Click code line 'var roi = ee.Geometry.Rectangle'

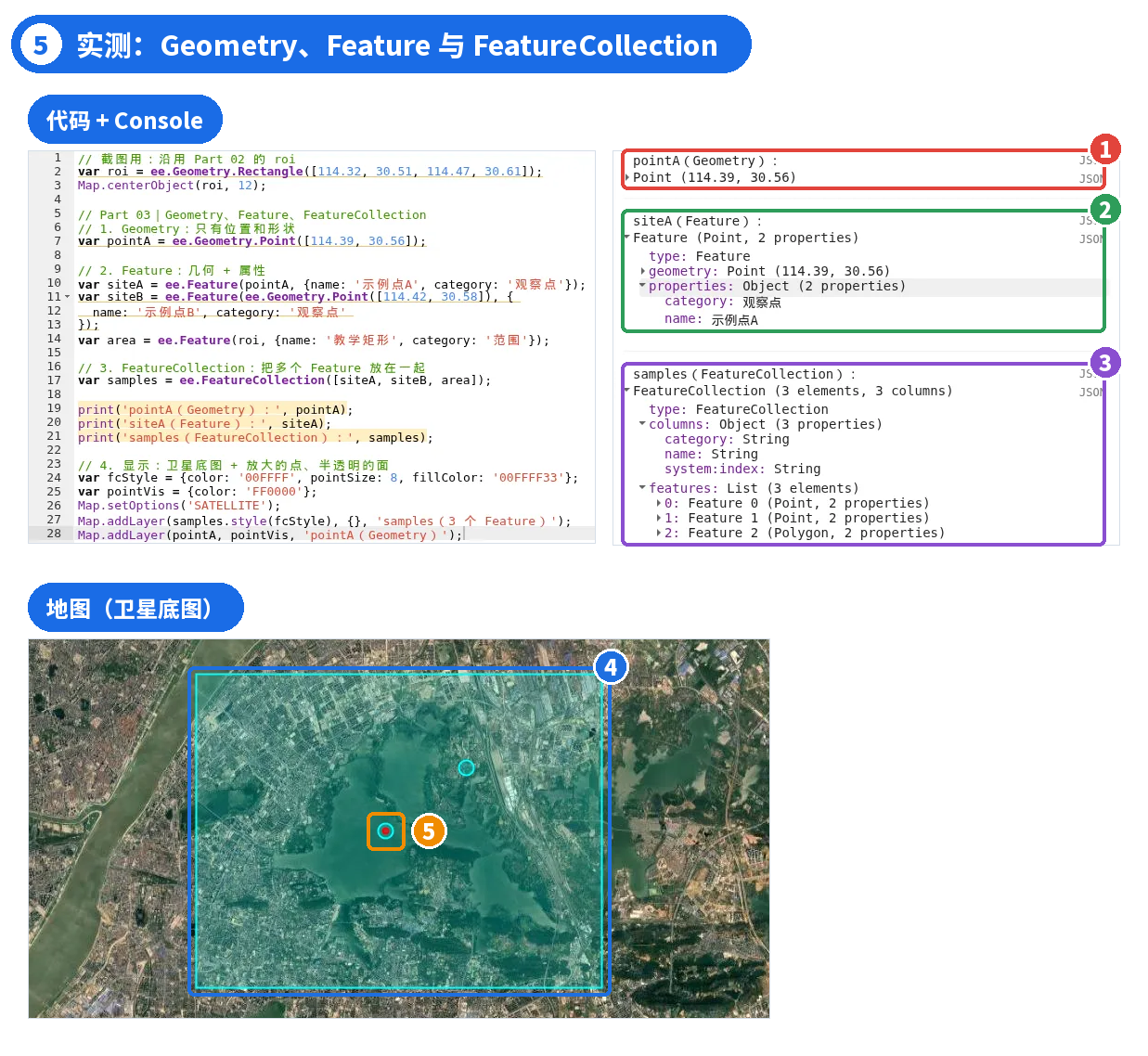coord(310,172)
